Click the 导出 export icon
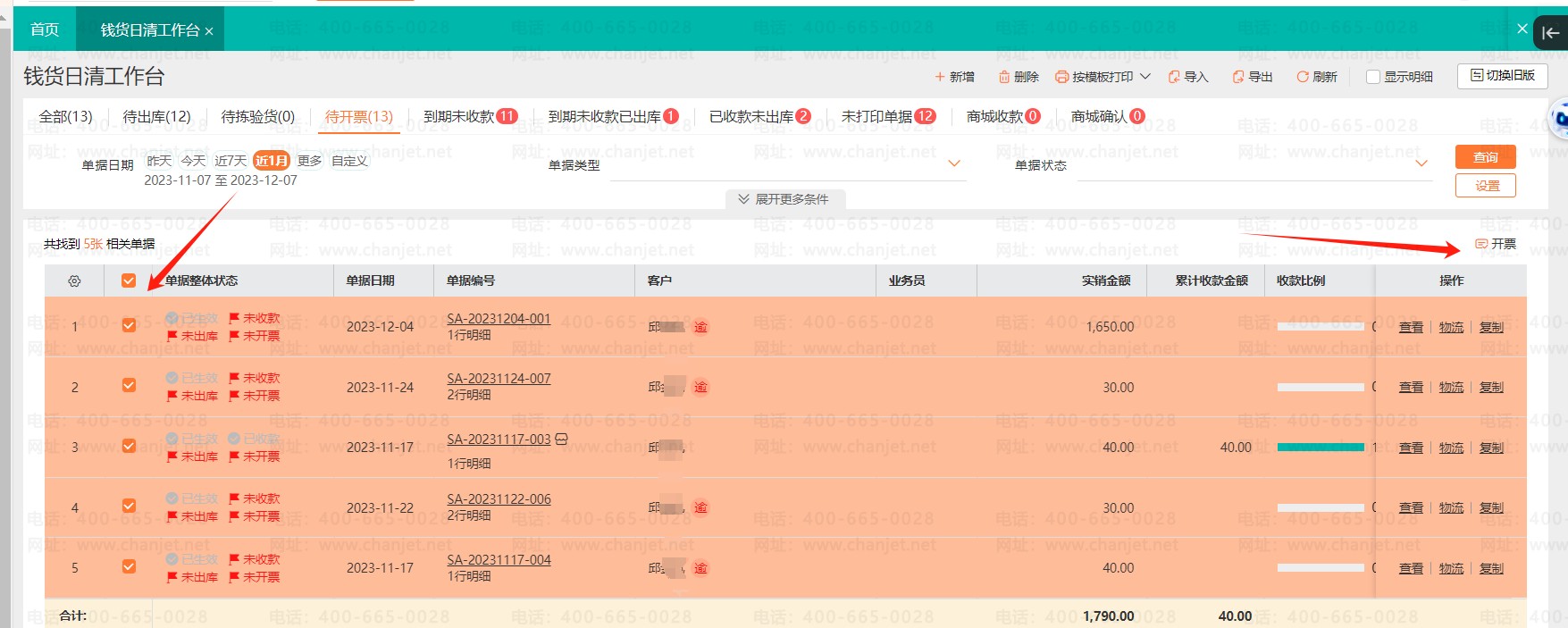This screenshot has width=1568, height=628. click(x=1238, y=77)
